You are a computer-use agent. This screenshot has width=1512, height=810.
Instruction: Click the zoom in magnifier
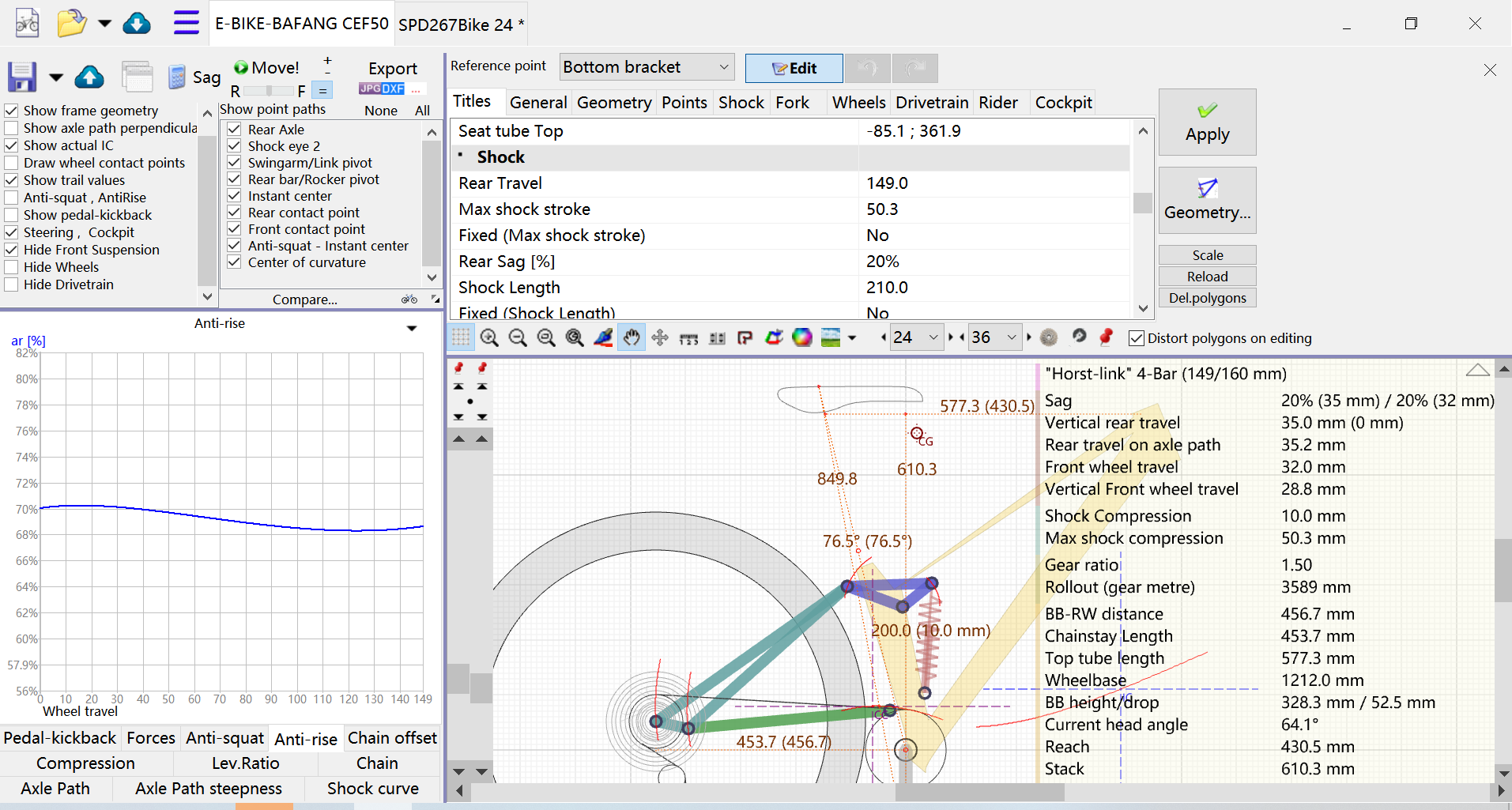(489, 337)
